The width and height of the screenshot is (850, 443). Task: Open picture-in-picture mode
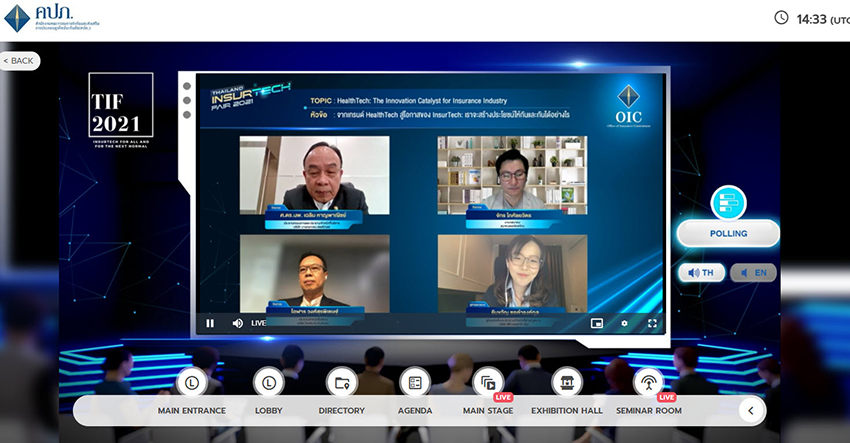pos(597,323)
